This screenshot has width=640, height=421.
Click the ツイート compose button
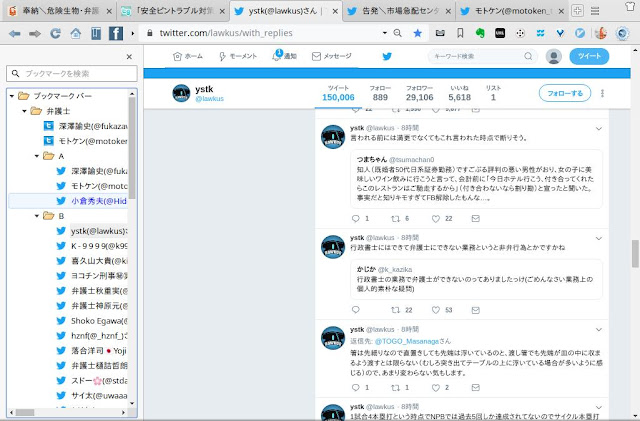(589, 56)
